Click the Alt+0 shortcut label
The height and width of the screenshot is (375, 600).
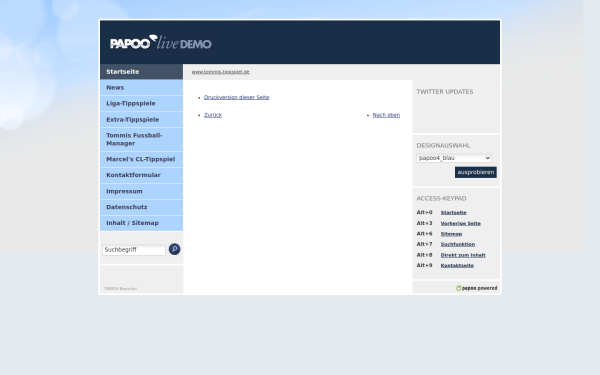[424, 212]
